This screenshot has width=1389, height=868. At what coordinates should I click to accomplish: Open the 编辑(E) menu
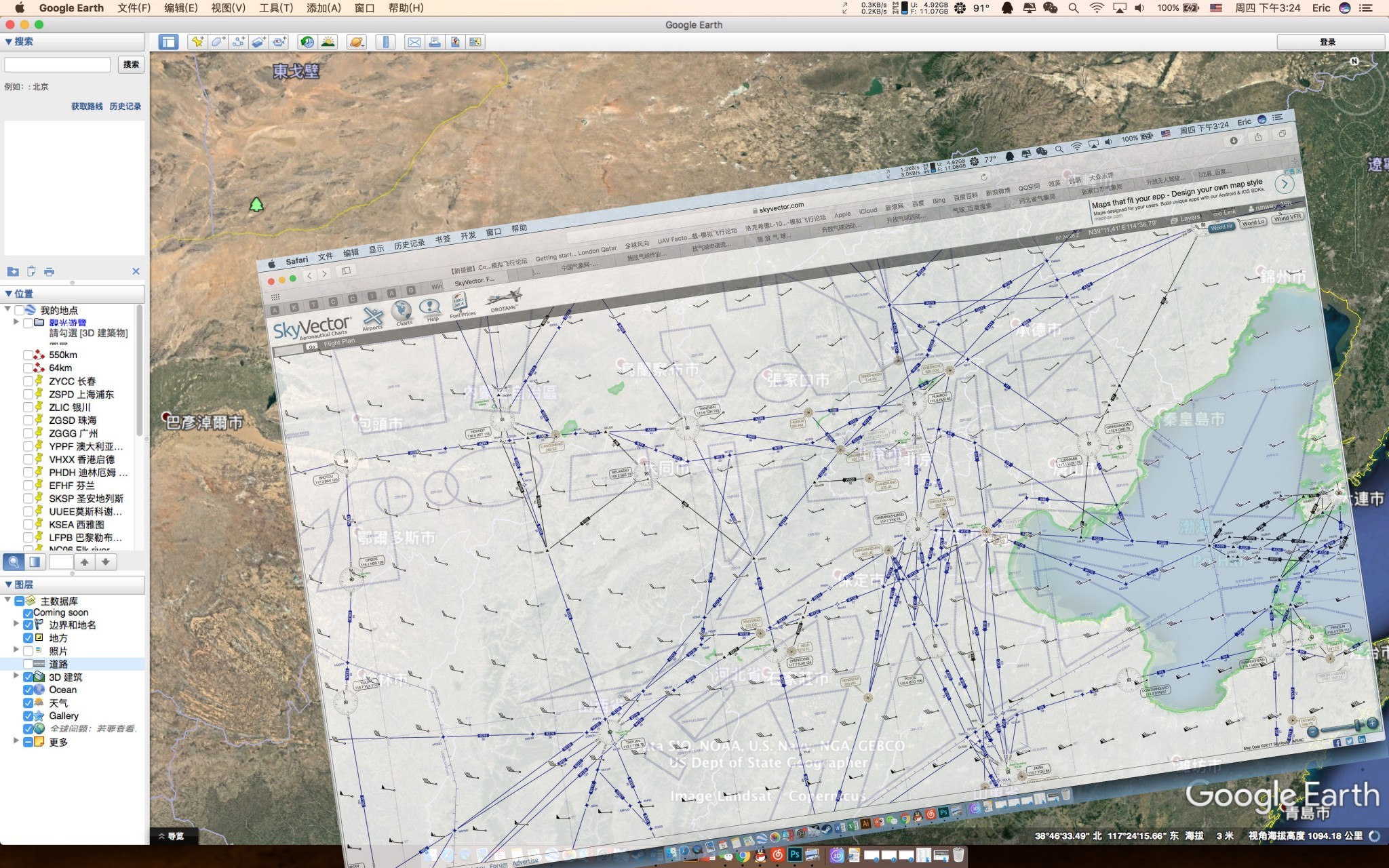point(180,7)
